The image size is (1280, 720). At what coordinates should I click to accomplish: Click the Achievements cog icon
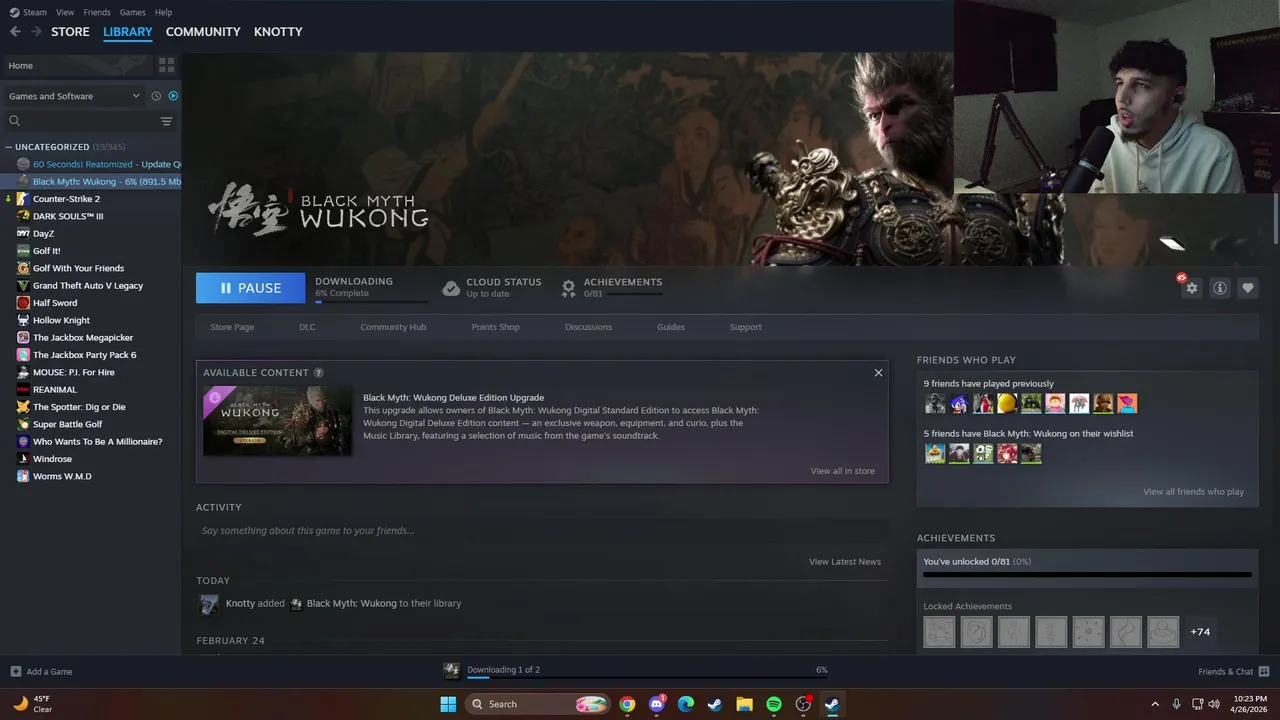pos(568,288)
